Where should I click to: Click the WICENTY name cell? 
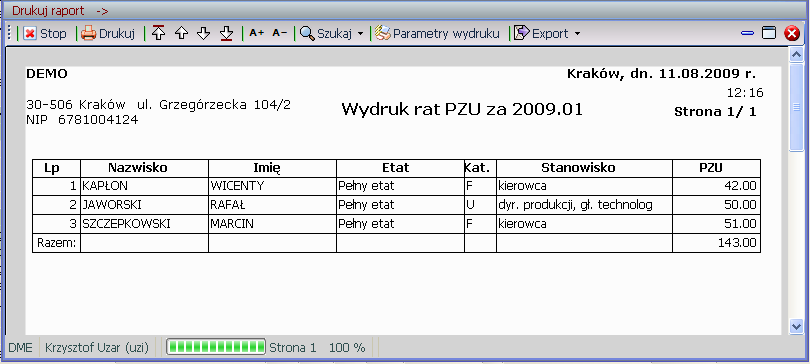tap(273, 186)
